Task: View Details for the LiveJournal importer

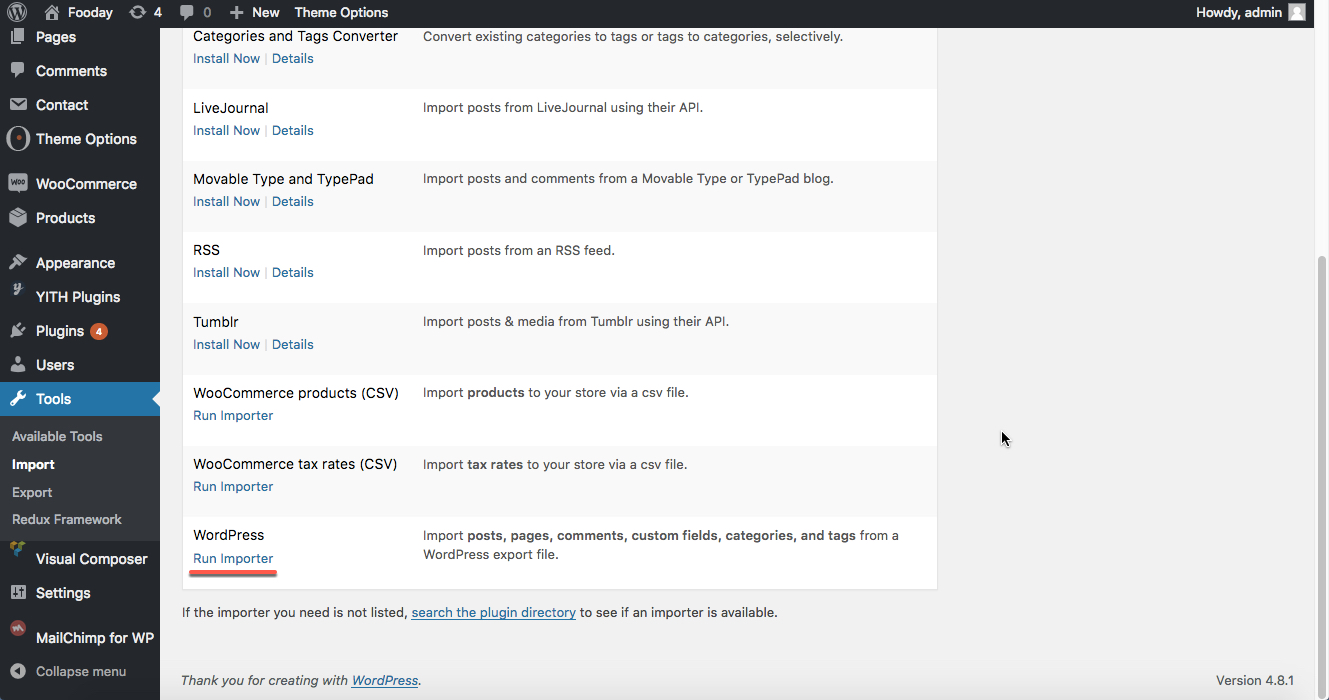Action: click(293, 130)
